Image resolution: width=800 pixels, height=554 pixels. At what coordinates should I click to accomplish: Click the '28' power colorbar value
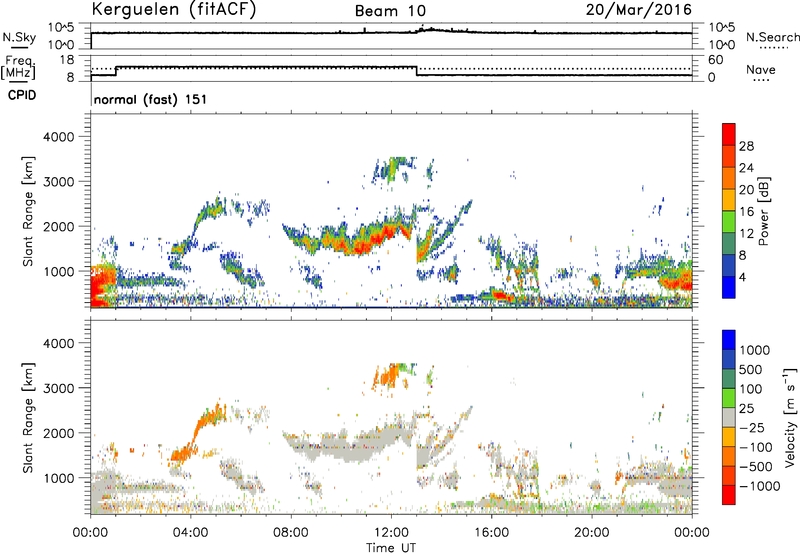746,146
